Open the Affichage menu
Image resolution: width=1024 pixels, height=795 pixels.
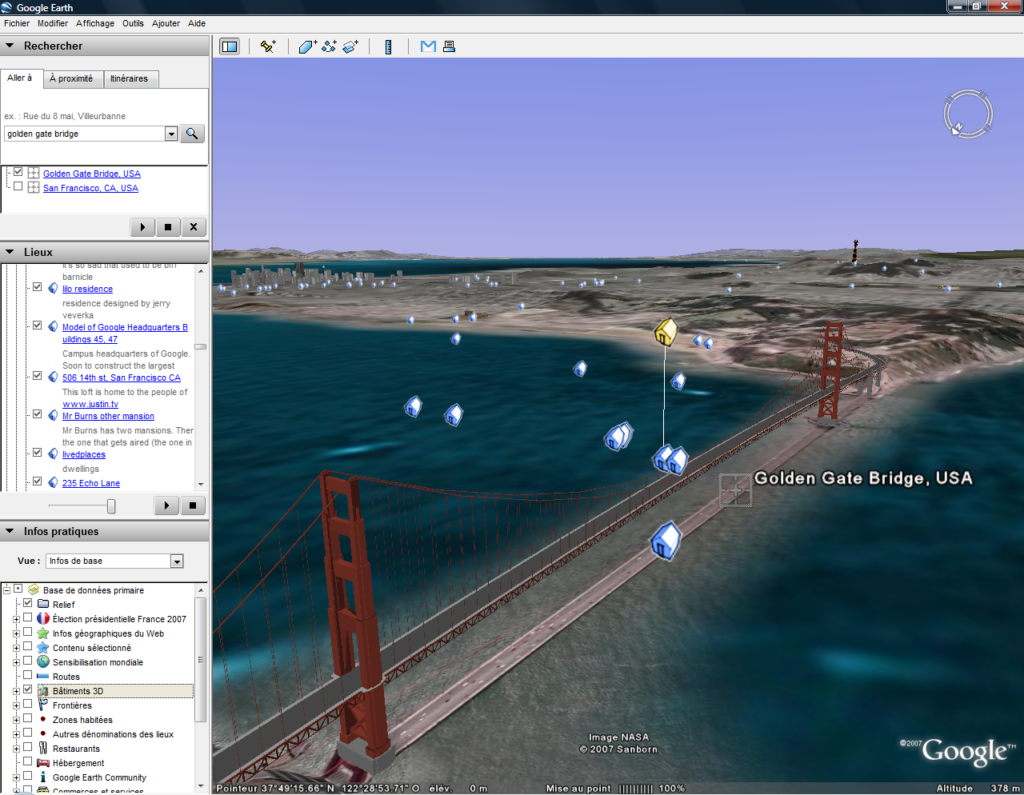[95, 23]
